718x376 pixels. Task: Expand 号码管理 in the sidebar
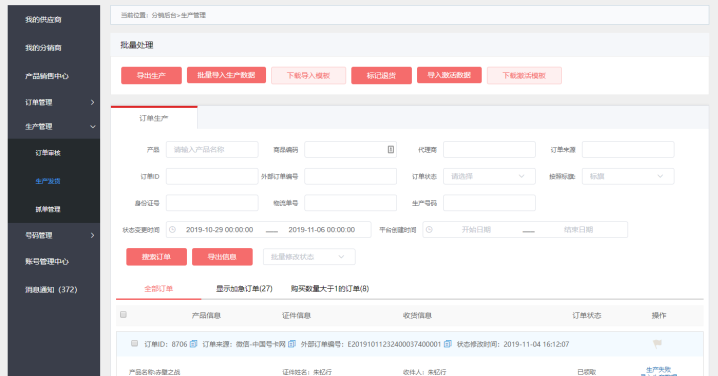pyautogui.click(x=54, y=235)
